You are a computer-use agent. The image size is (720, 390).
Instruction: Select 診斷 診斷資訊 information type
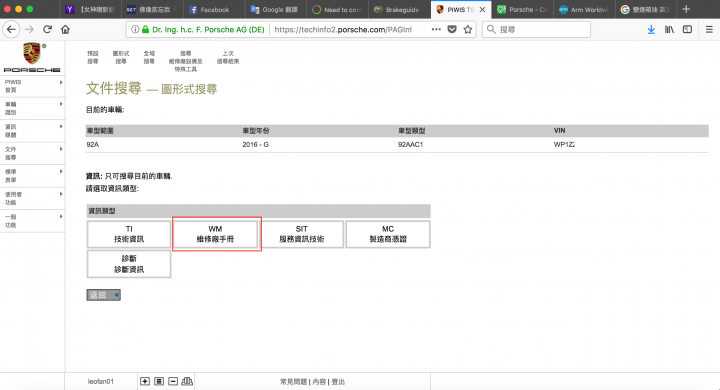pyautogui.click(x=129, y=264)
